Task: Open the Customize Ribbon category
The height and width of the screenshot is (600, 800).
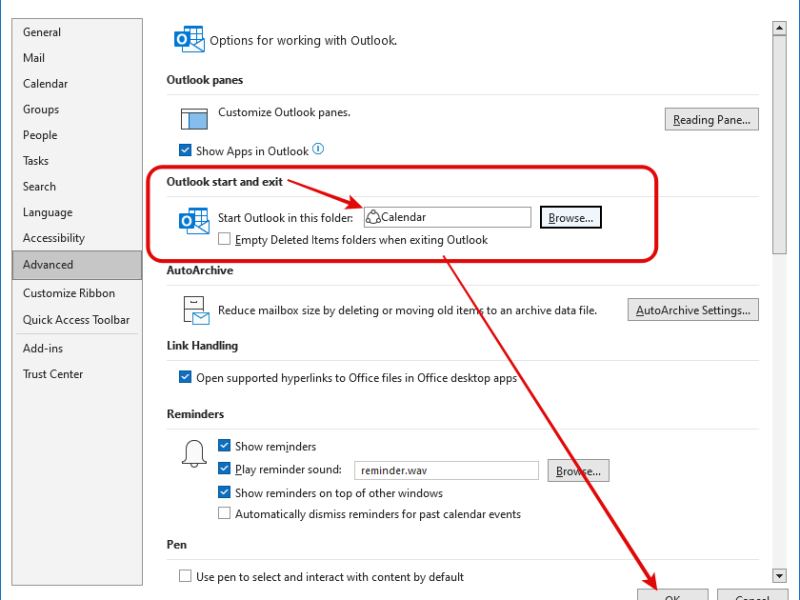Action: [77, 293]
